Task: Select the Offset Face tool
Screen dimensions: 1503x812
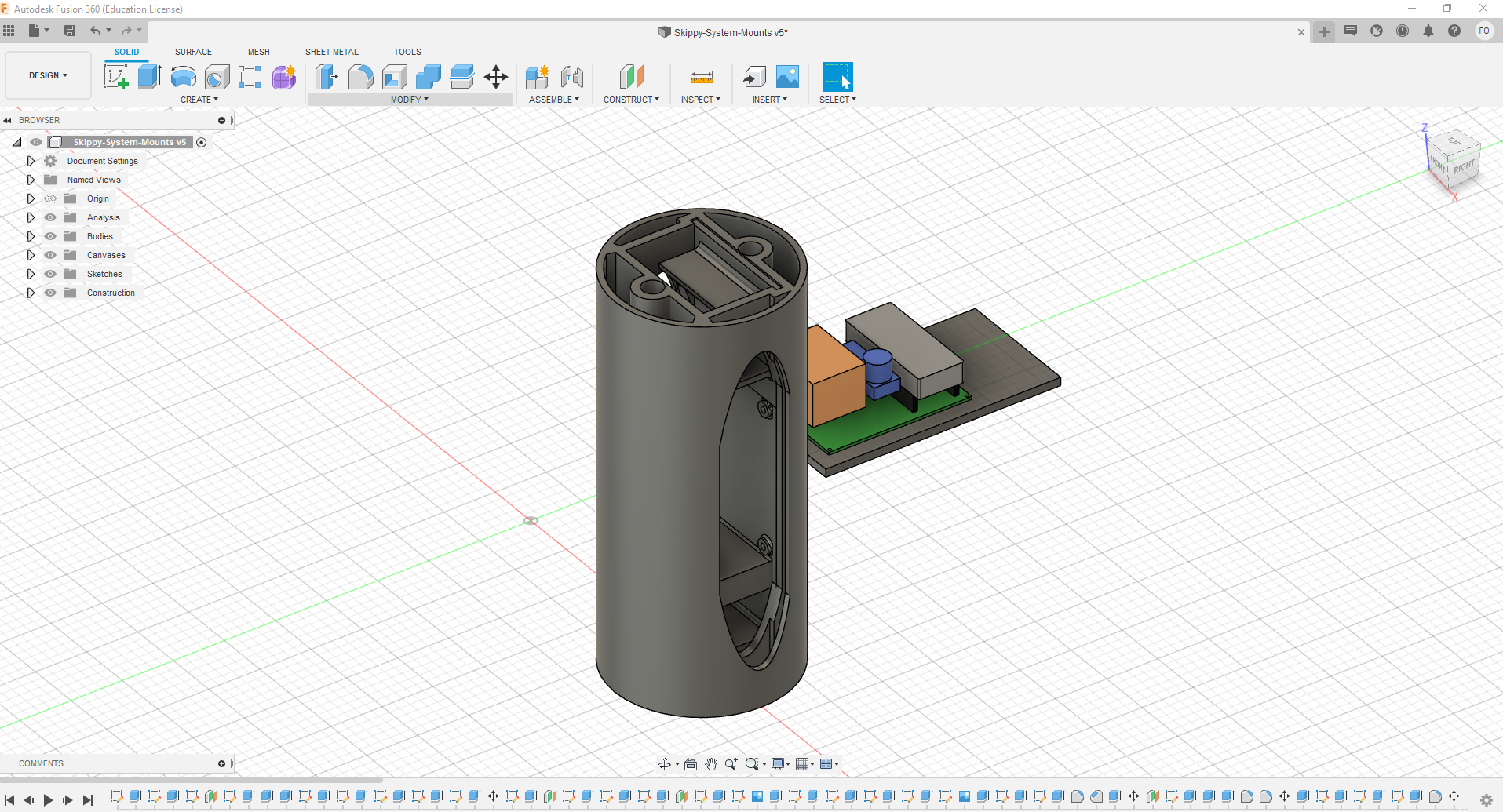Action: [x=461, y=77]
